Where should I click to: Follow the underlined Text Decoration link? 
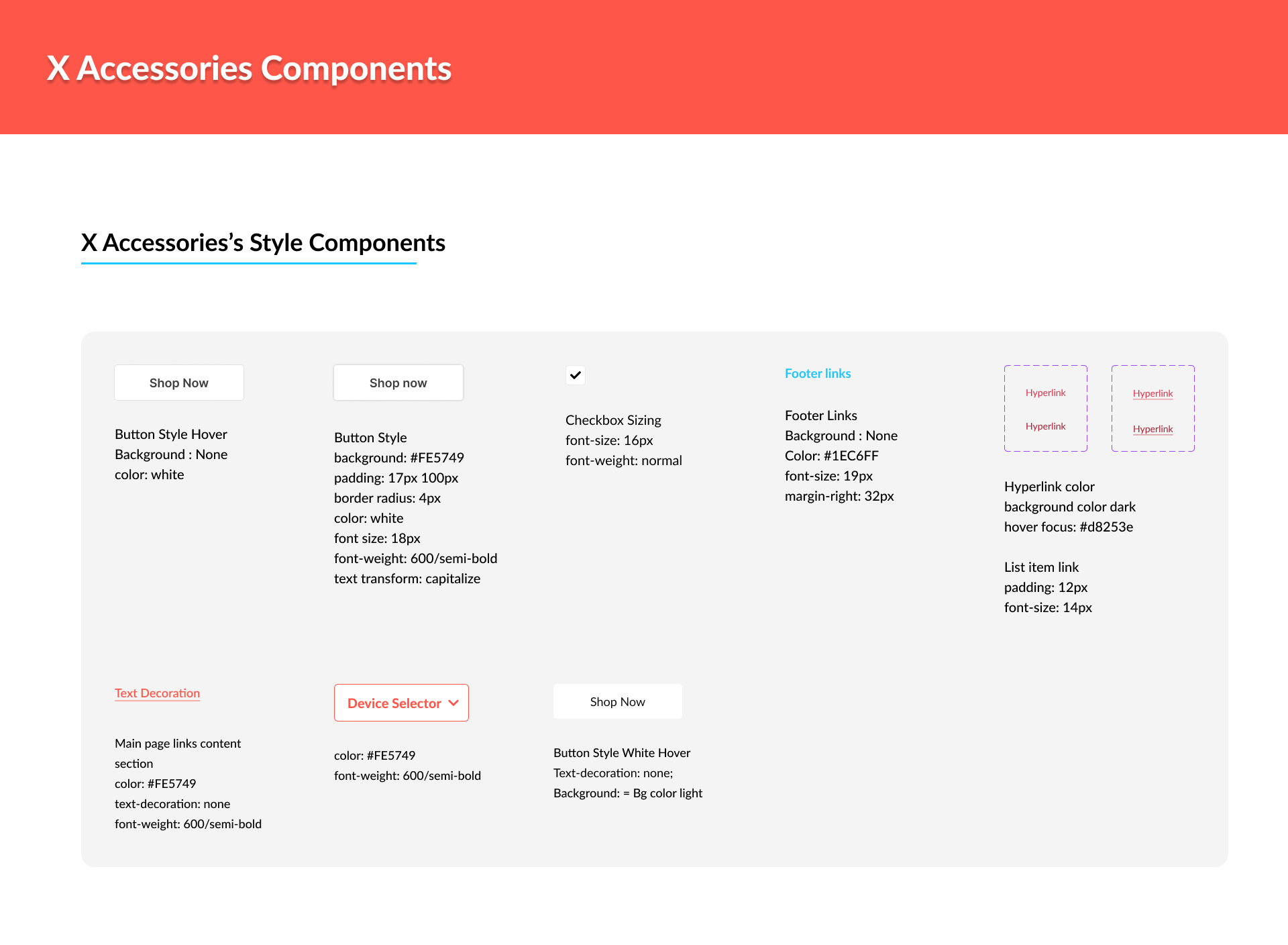click(x=158, y=693)
